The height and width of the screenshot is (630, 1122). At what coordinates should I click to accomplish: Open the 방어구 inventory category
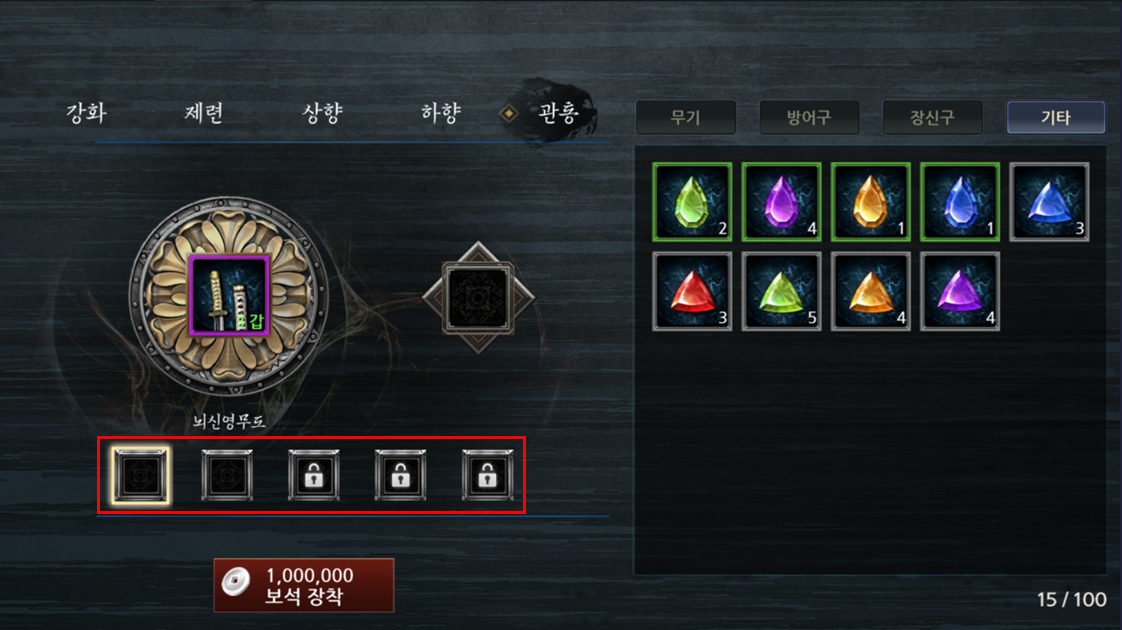point(809,117)
